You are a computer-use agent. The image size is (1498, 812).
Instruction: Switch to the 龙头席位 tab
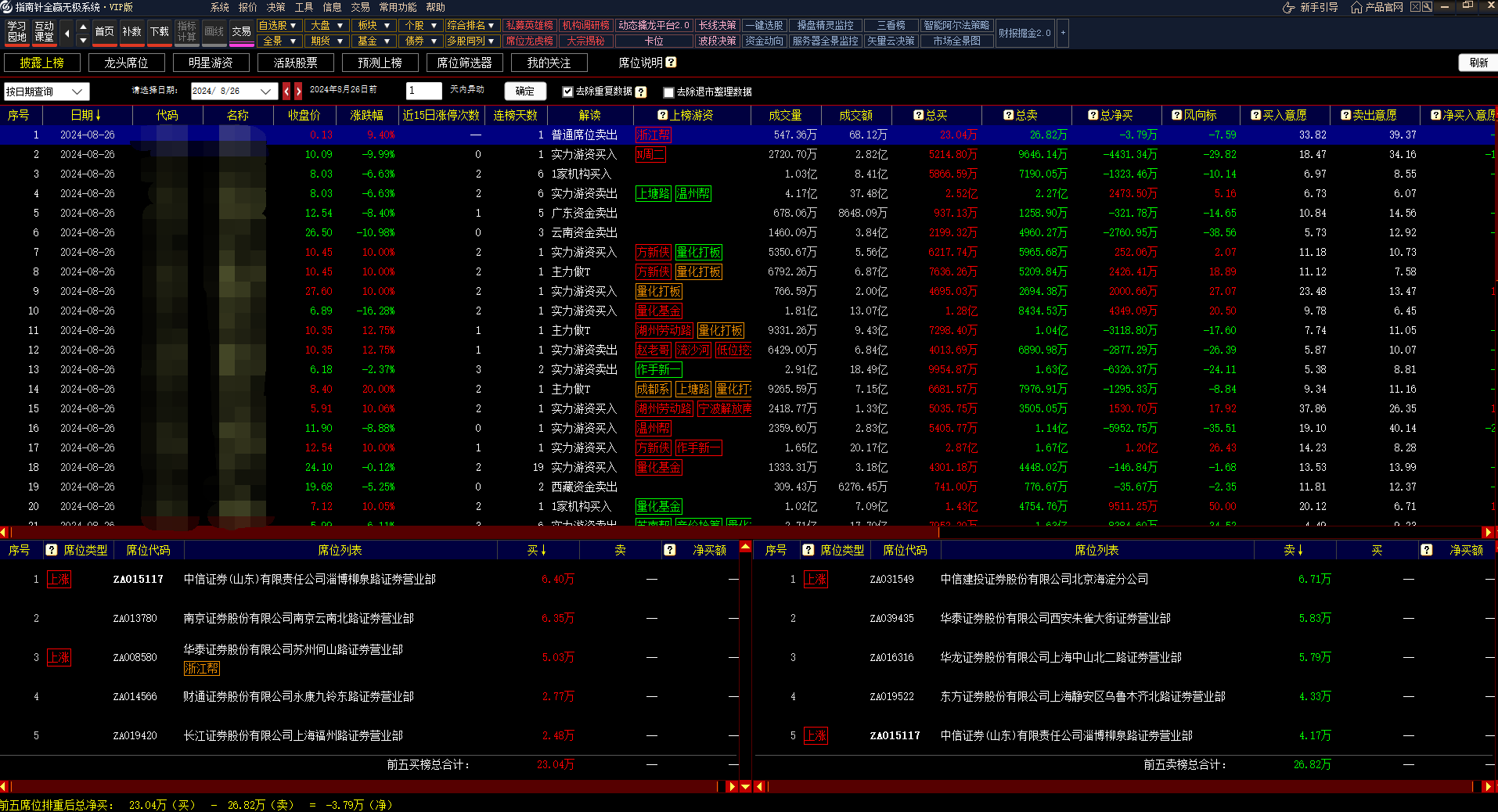tap(126, 63)
